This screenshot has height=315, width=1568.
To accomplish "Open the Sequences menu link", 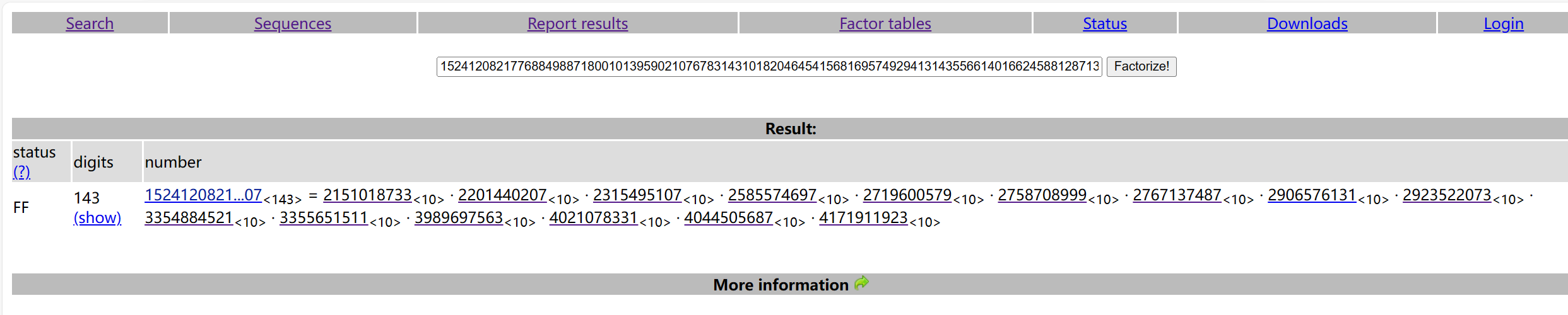I will (293, 23).
